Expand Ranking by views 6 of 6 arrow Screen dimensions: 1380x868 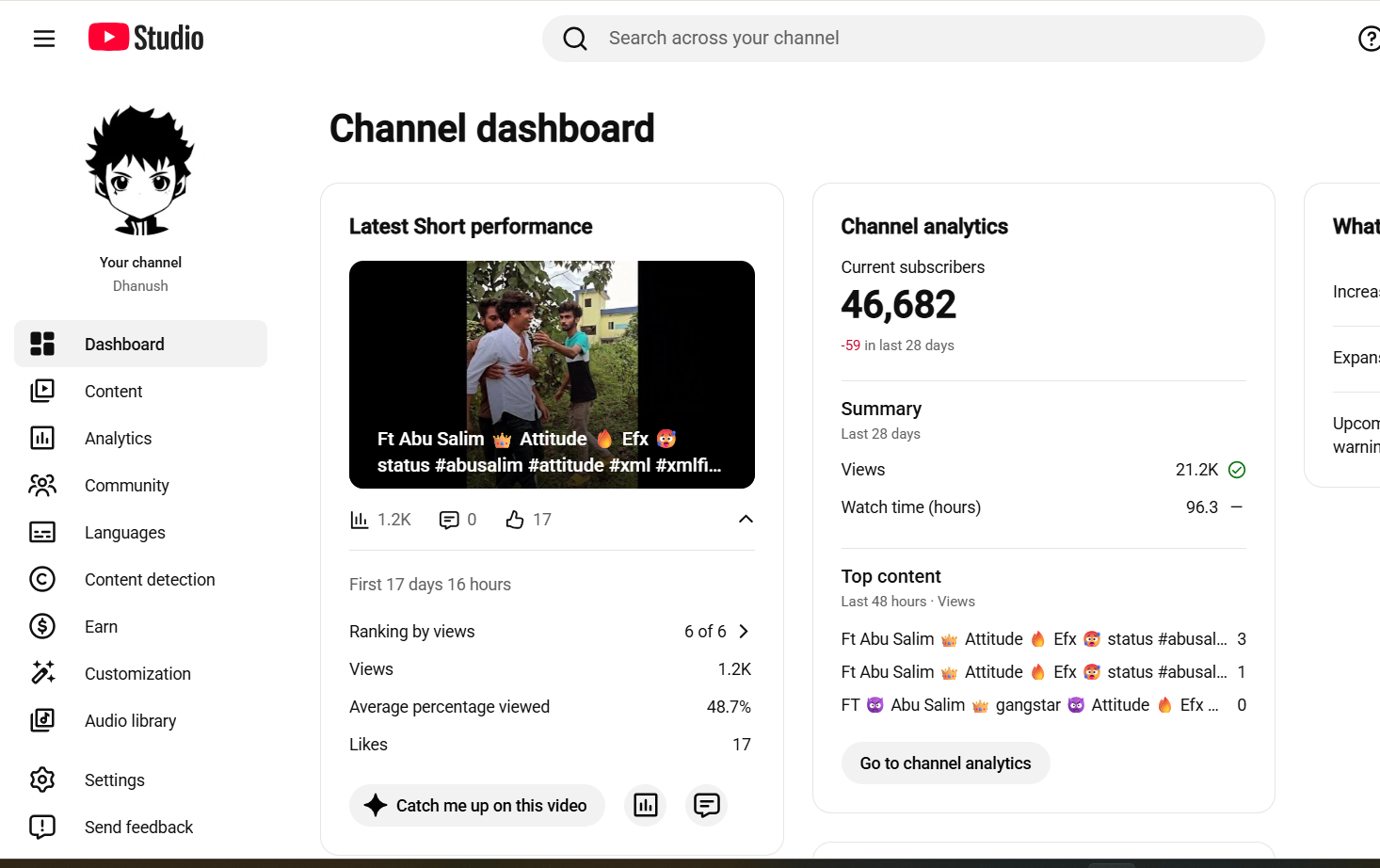tap(744, 632)
